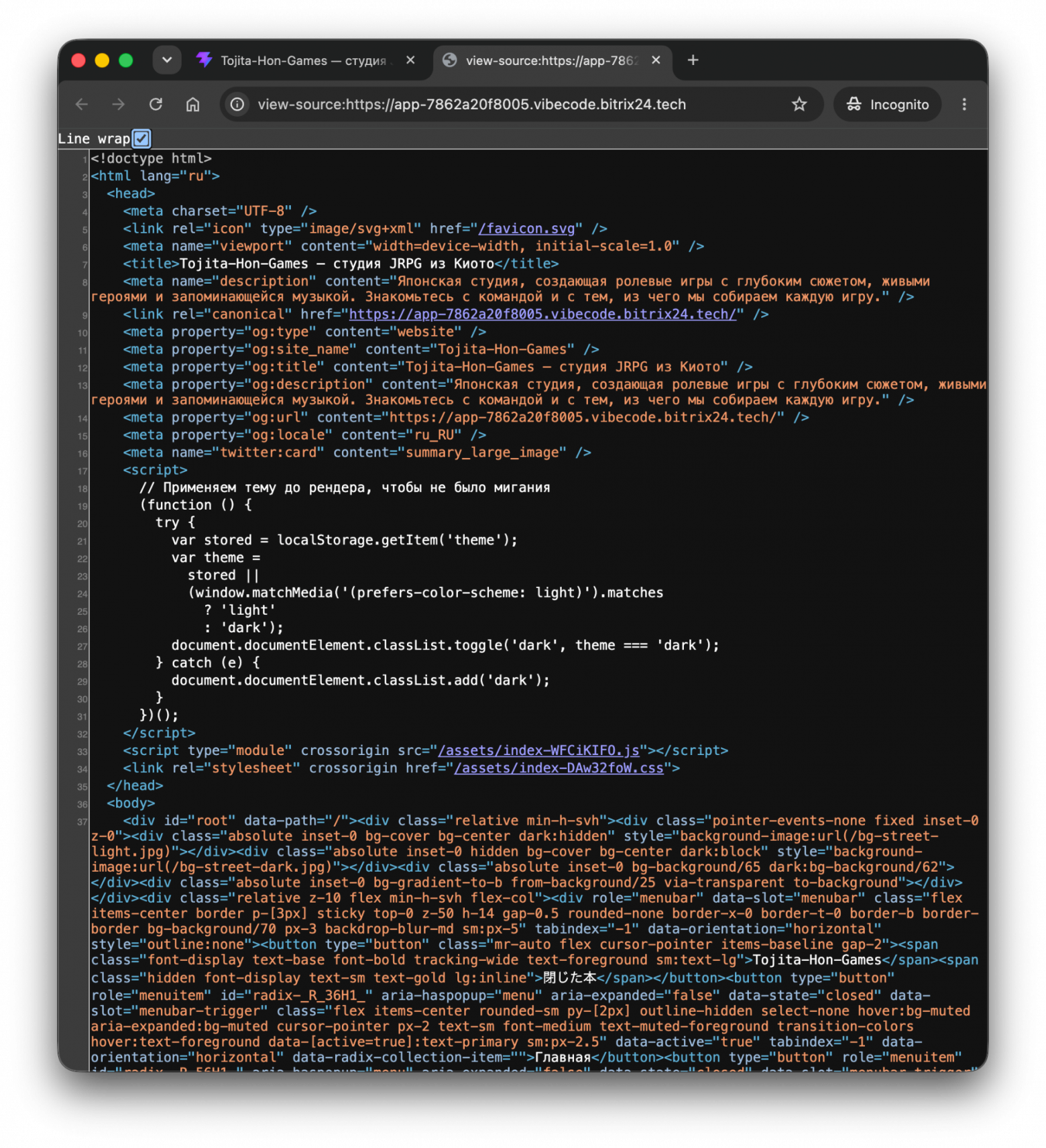Viewport: 1046px width, 1148px height.
Task: Click 'localStorage.getItem('theme')' code
Action: click(x=393, y=540)
